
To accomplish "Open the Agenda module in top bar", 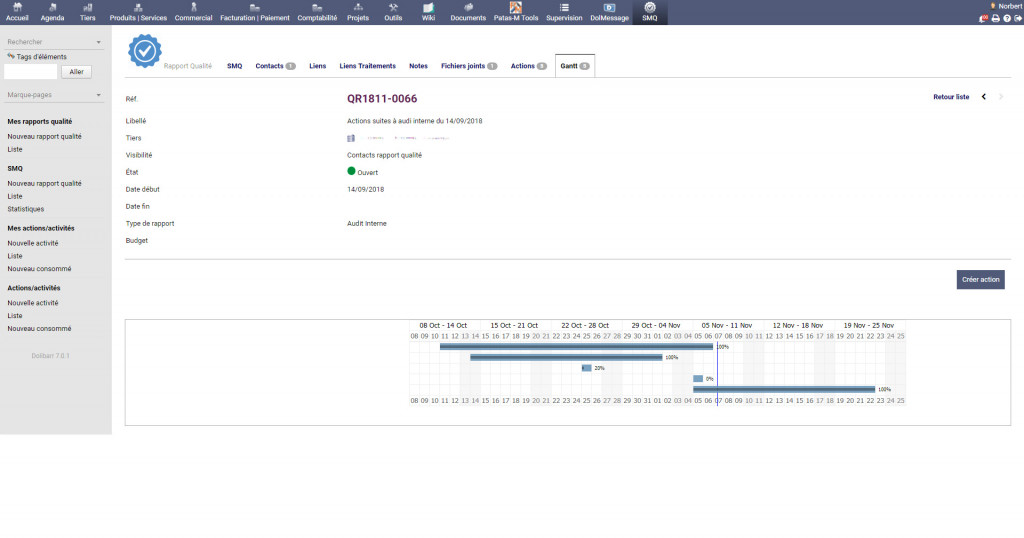I will coord(52,11).
